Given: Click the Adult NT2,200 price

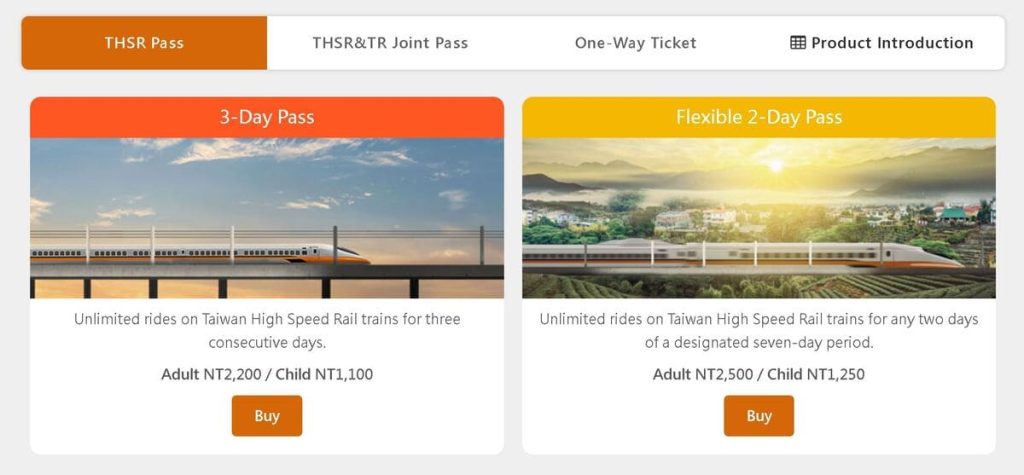Looking at the screenshot, I should (207, 375).
